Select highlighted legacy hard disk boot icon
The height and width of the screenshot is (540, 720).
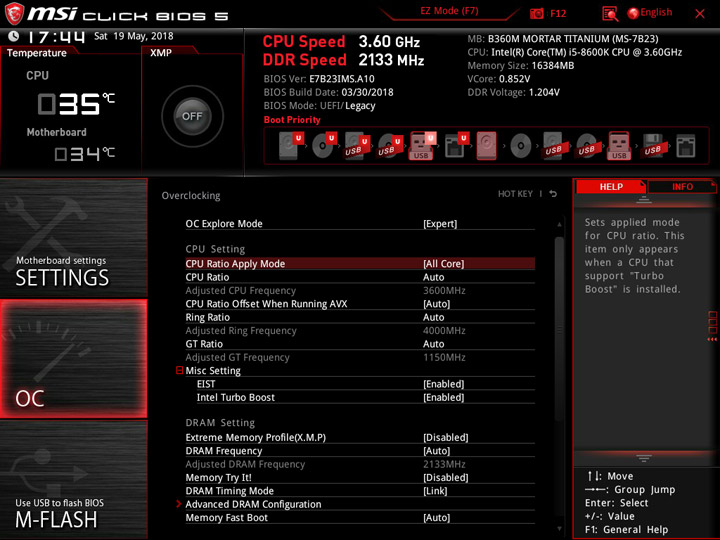click(x=486, y=146)
